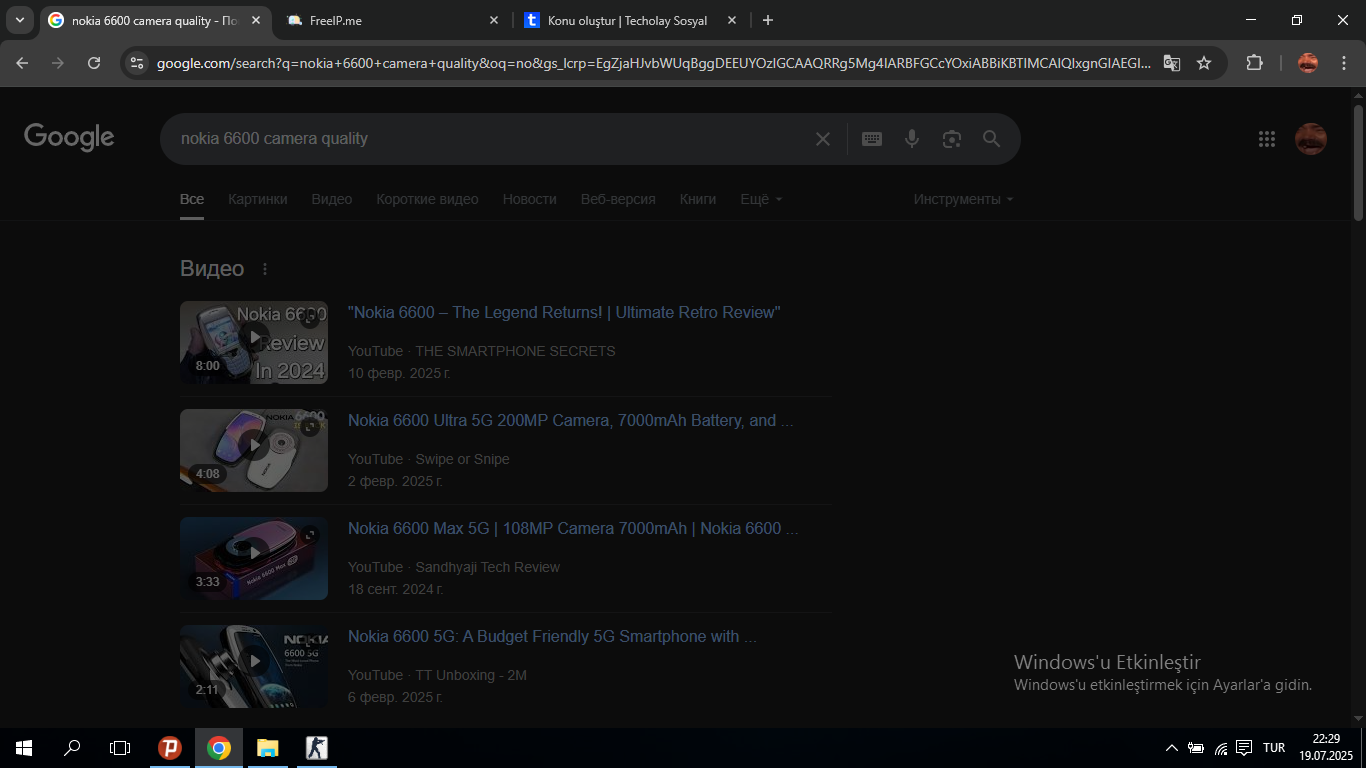Open a new tab
The image size is (1366, 768).
tap(767, 20)
